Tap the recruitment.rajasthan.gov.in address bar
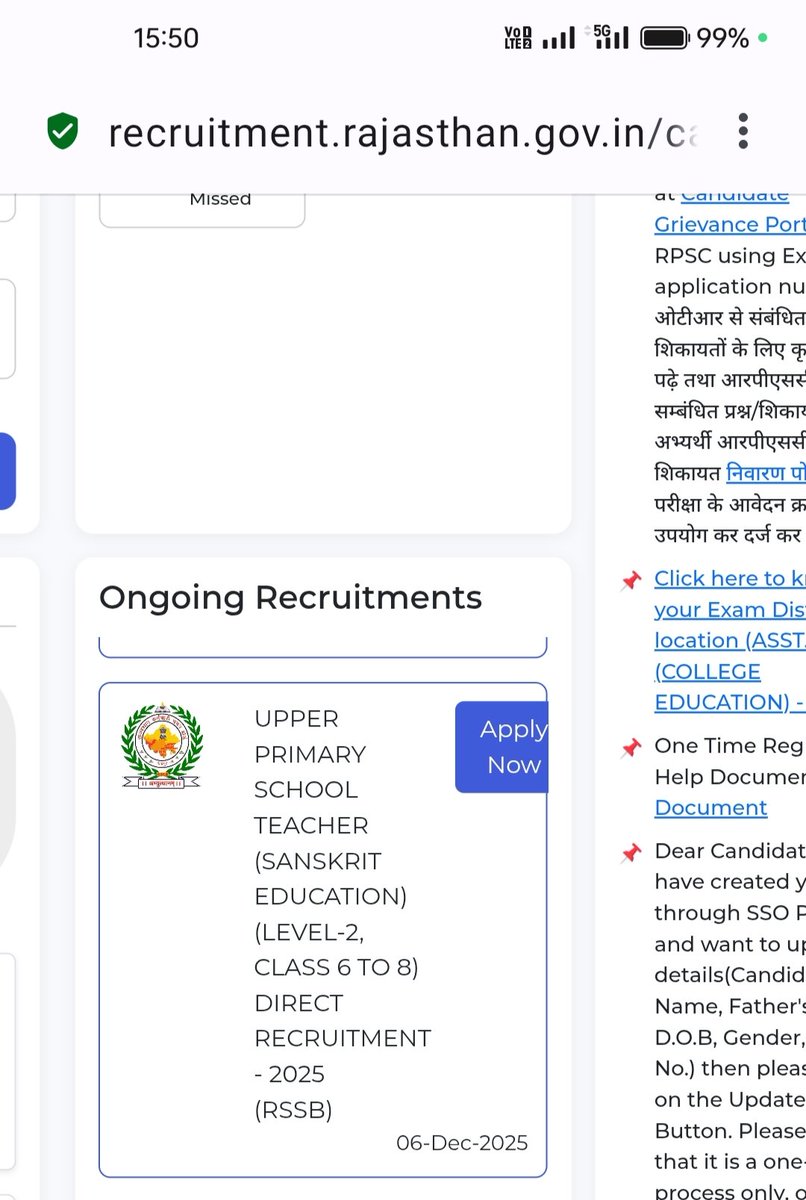This screenshot has height=1200, width=806. (x=403, y=132)
